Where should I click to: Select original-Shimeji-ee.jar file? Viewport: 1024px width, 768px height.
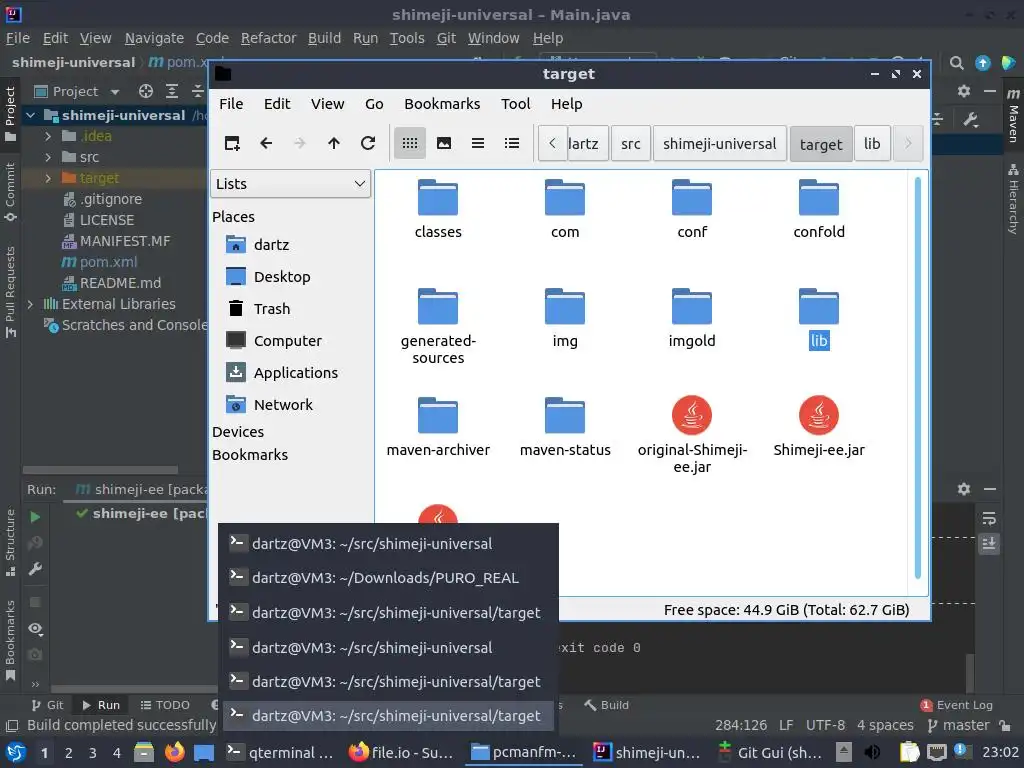[x=692, y=436]
